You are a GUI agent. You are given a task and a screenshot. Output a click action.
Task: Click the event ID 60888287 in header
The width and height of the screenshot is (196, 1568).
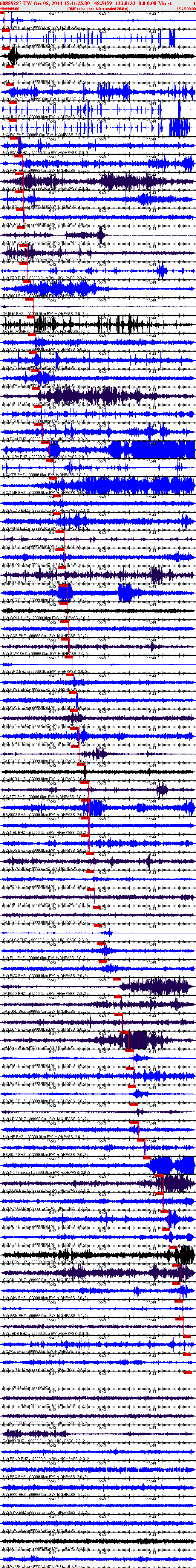tap(11, 3)
